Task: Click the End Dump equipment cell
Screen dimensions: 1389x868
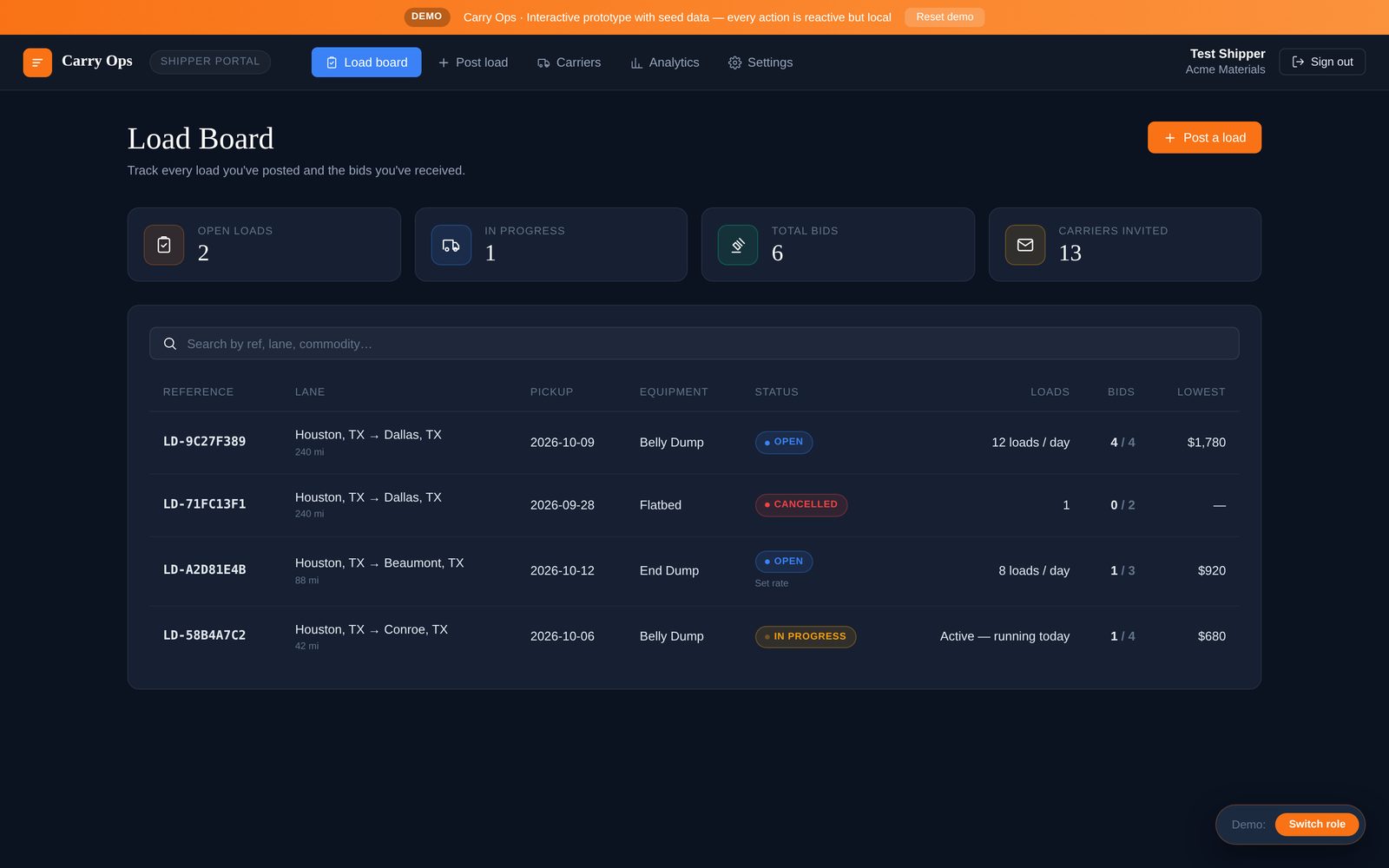Action: pos(669,570)
